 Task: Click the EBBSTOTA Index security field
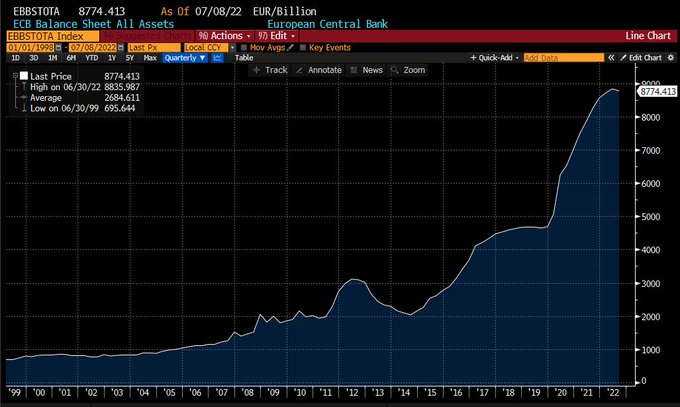pyautogui.click(x=52, y=36)
